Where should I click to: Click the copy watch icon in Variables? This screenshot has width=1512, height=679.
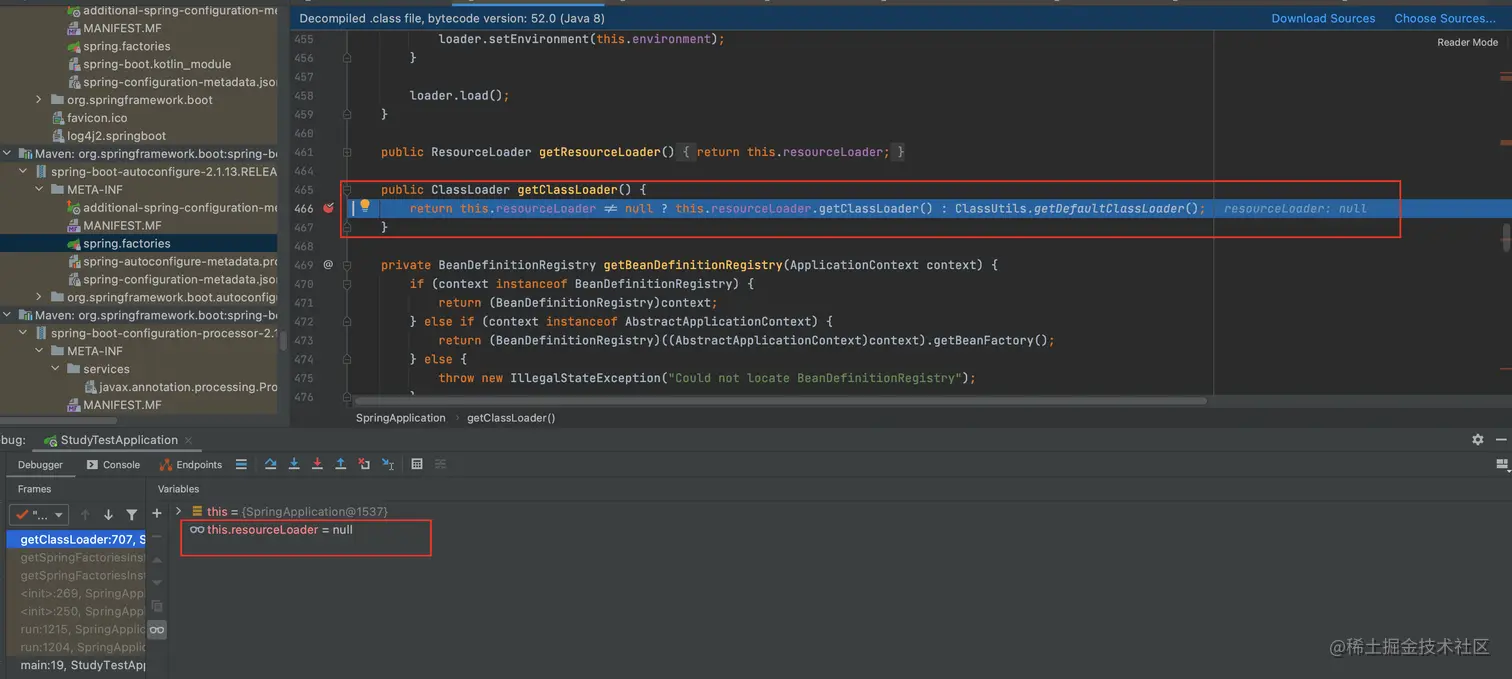click(157, 606)
